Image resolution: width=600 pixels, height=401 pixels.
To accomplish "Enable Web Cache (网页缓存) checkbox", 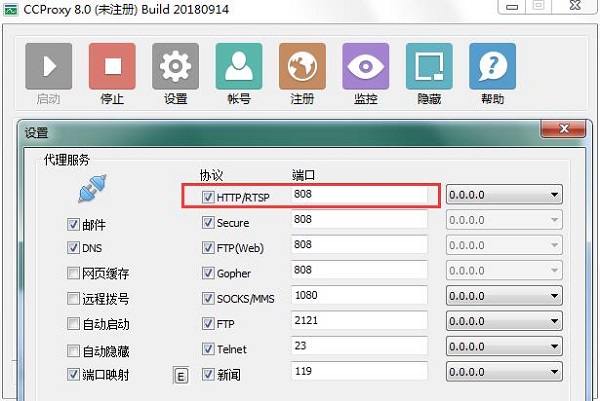I will pos(73,273).
